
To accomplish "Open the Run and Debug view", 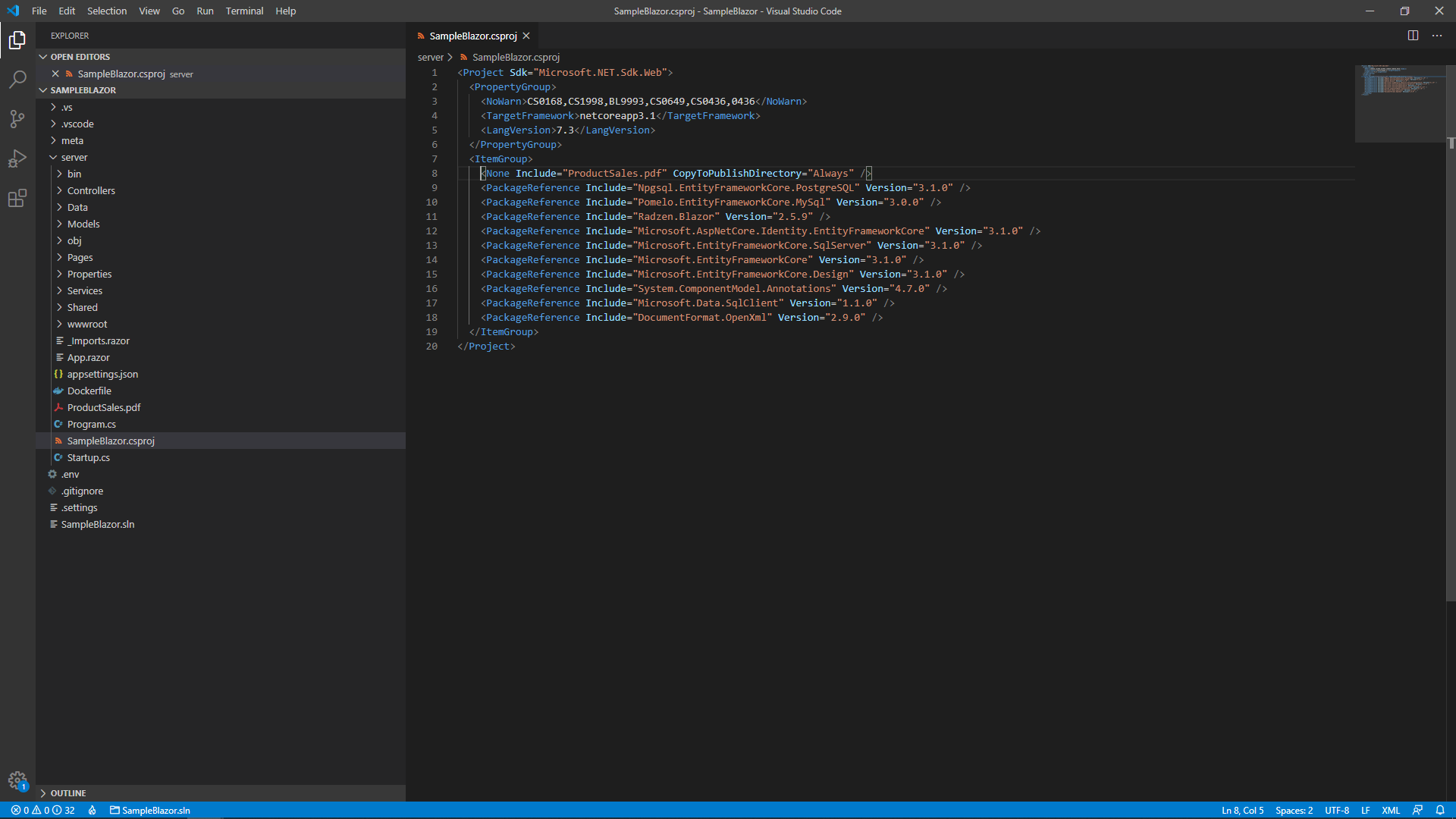I will point(17,158).
